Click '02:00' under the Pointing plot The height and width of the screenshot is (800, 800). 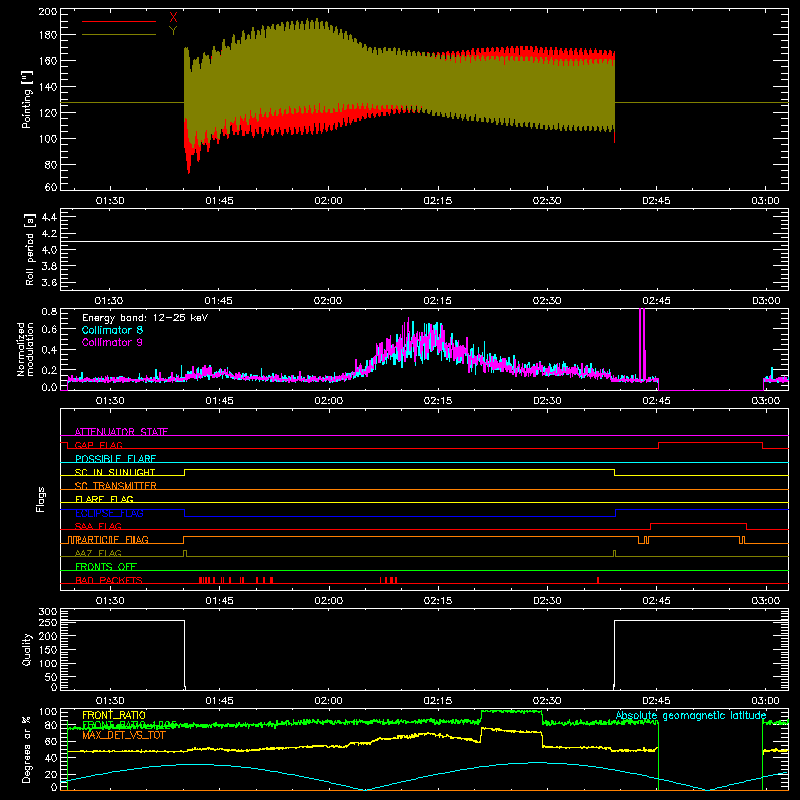(x=328, y=201)
